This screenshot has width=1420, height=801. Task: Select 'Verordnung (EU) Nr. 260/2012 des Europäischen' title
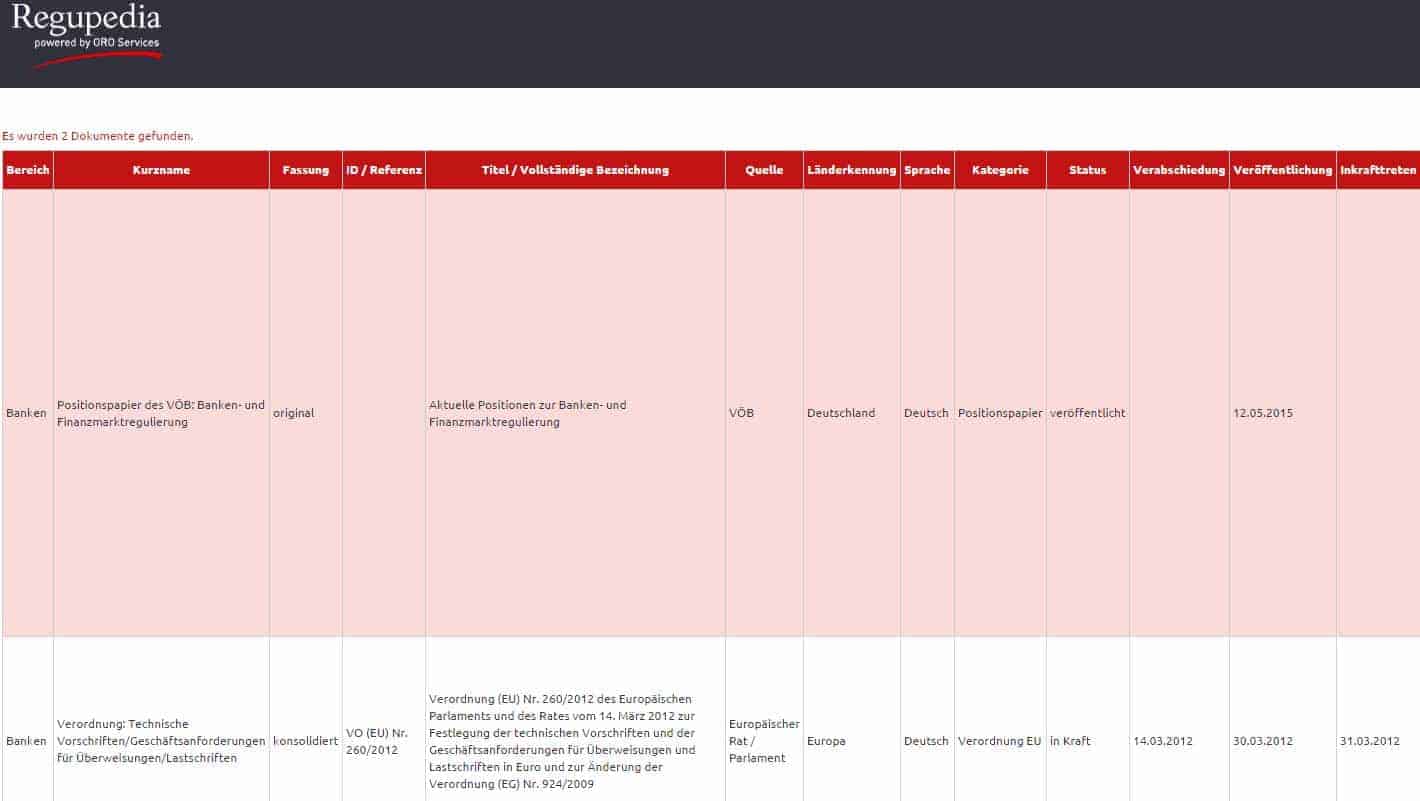pos(562,741)
